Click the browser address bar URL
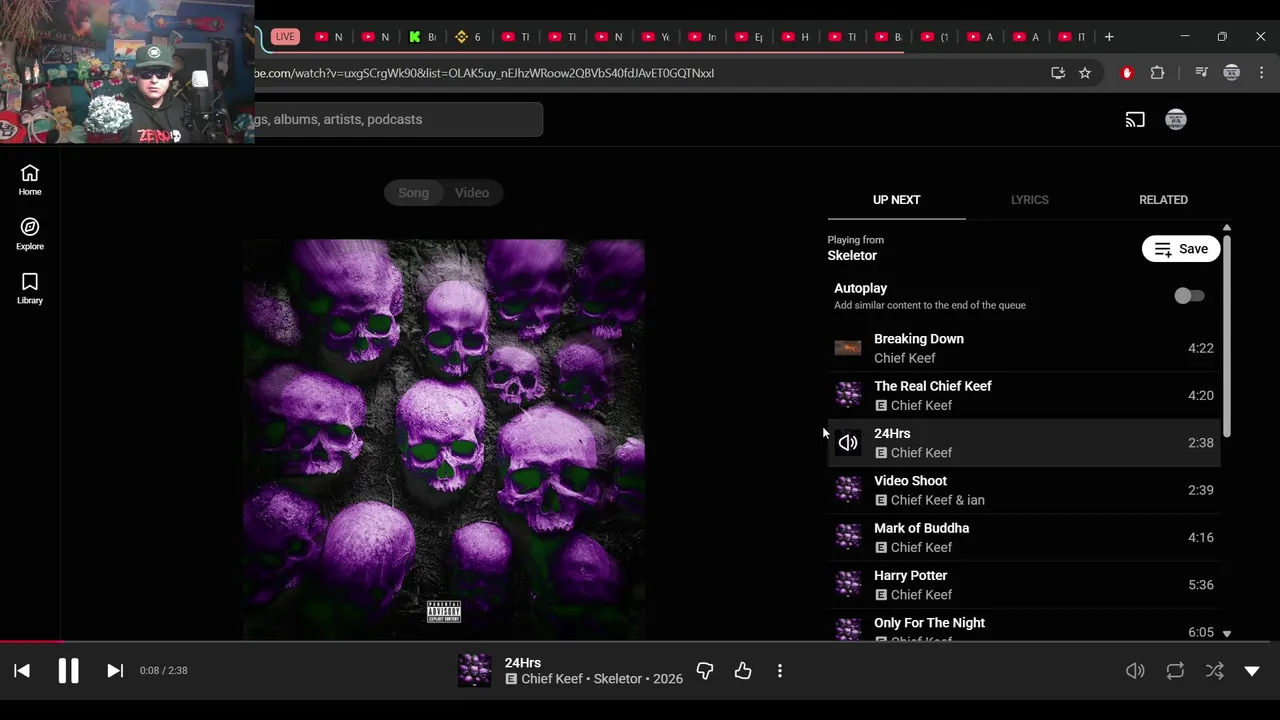1280x720 pixels. (x=484, y=73)
